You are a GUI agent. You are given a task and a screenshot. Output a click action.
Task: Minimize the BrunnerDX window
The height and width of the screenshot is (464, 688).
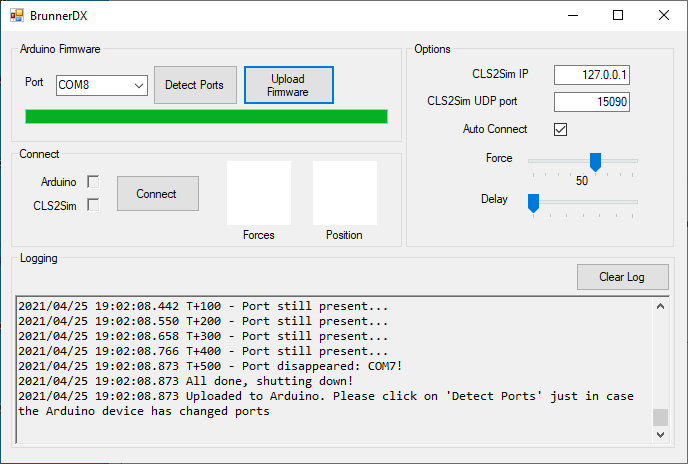coord(573,15)
